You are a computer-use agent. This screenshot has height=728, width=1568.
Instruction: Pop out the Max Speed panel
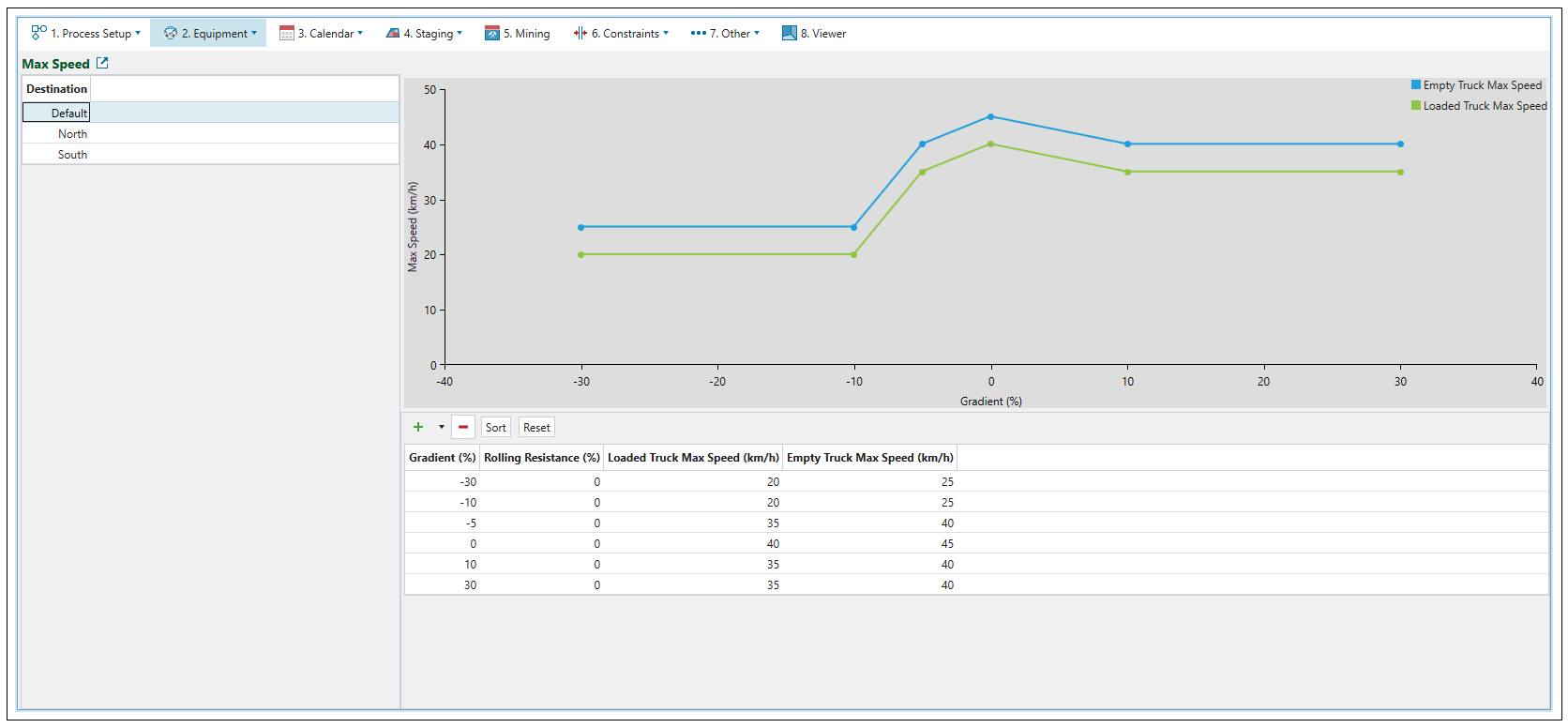tap(103, 63)
